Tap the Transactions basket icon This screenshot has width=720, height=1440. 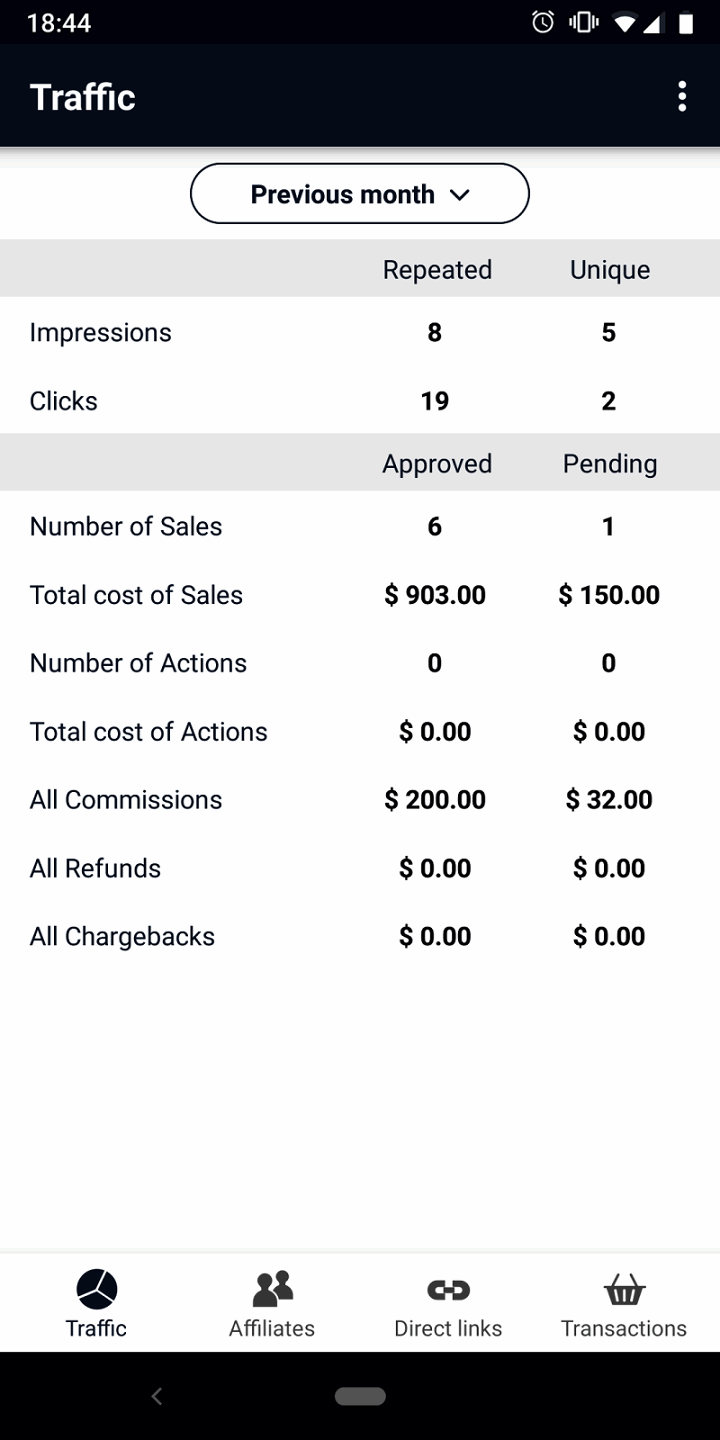point(624,1290)
